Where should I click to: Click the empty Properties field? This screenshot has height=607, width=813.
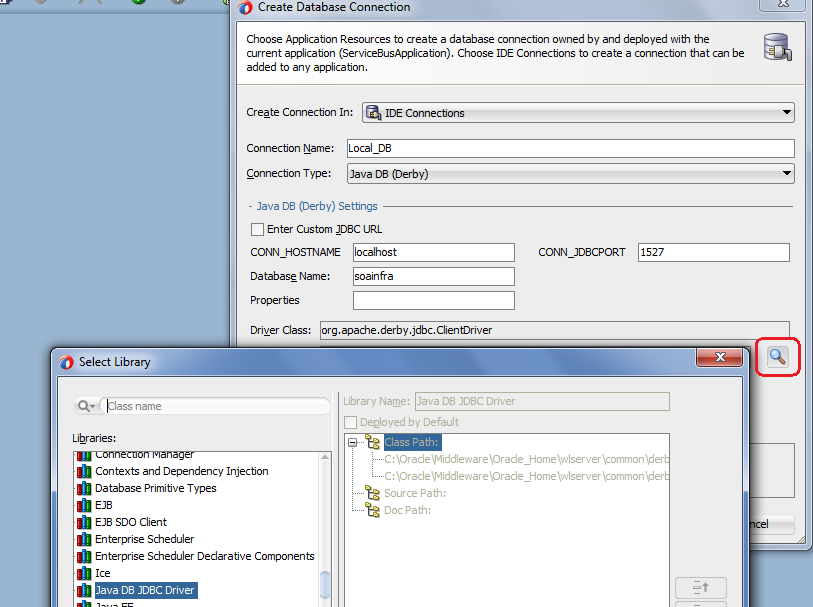[433, 300]
